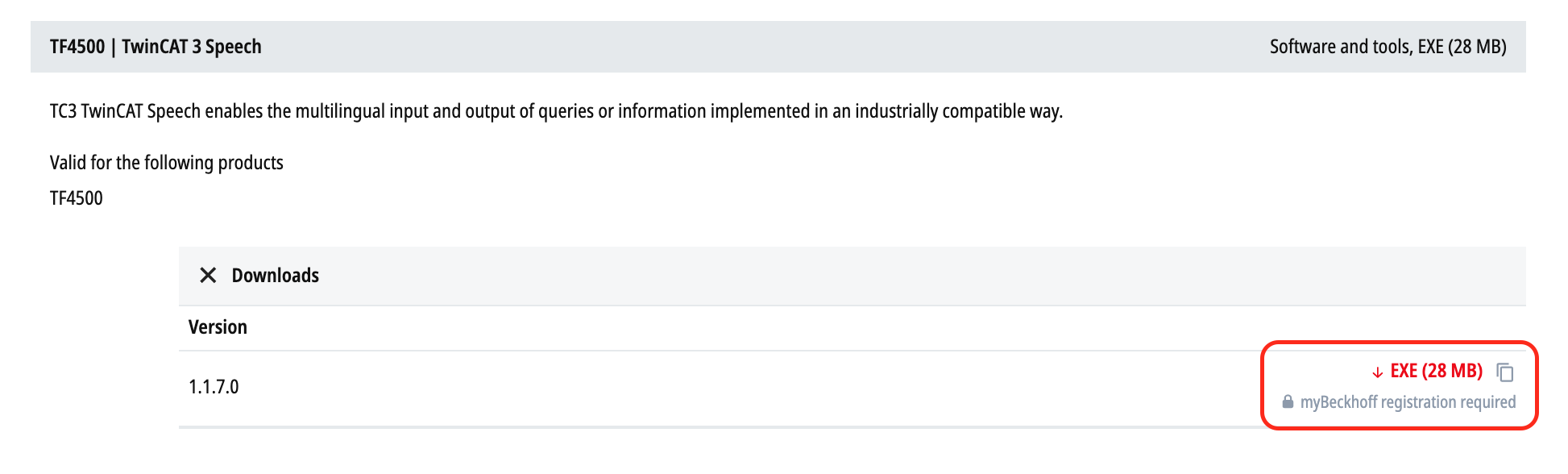1568x474 pixels.
Task: Click the Downloads section heading
Action: coord(276,276)
